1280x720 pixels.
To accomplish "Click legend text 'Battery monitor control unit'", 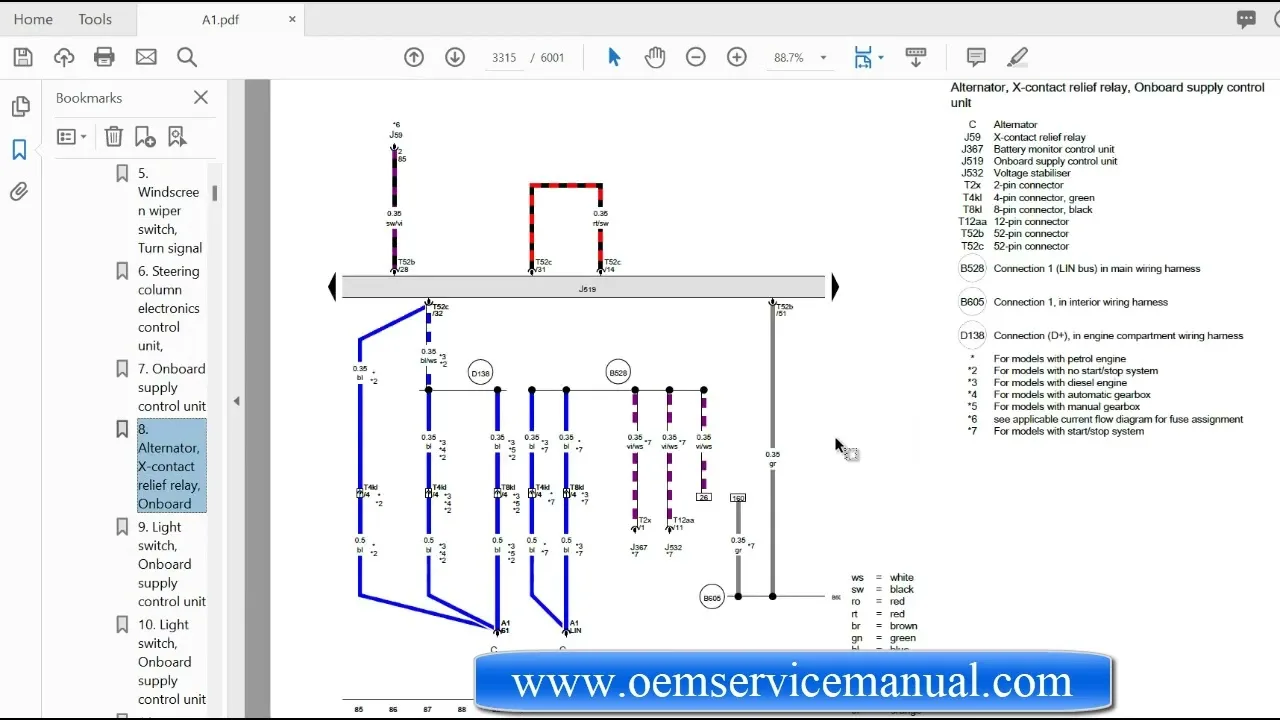I will (1053, 149).
